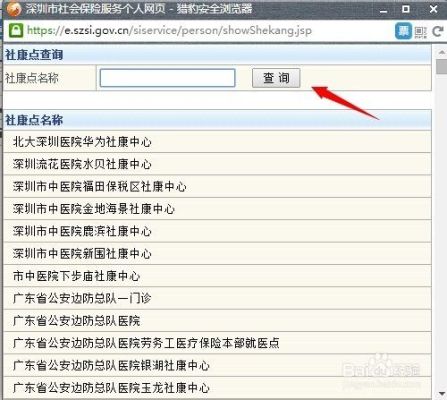Choose 深圳市中医院福田保税区社康中心 row
The image size is (447, 400).
point(217,187)
